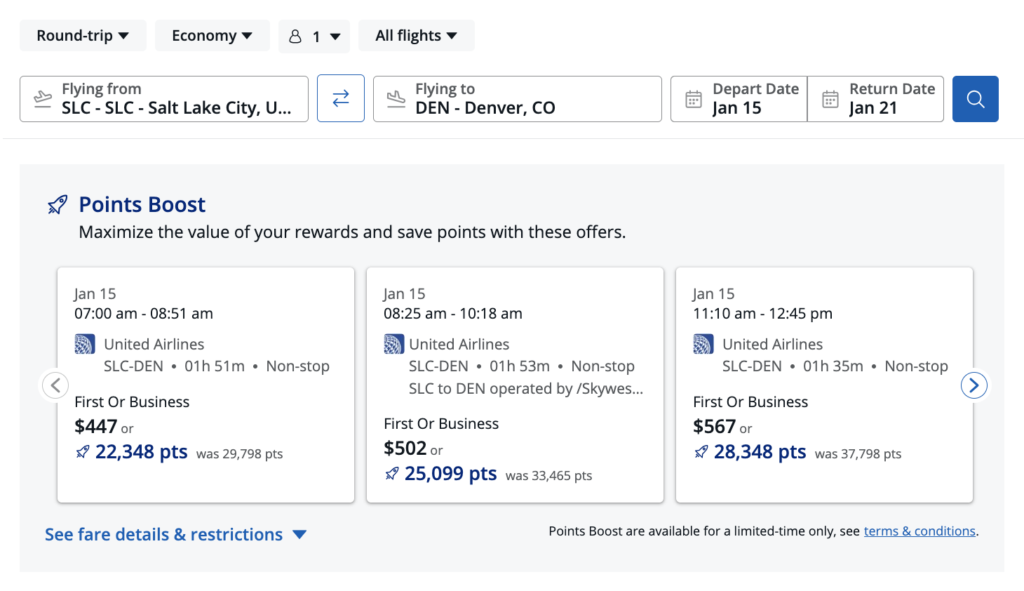Viewport: 1024px width, 591px height.
Task: Click the swap origin and destination arrows icon
Action: [x=342, y=98]
